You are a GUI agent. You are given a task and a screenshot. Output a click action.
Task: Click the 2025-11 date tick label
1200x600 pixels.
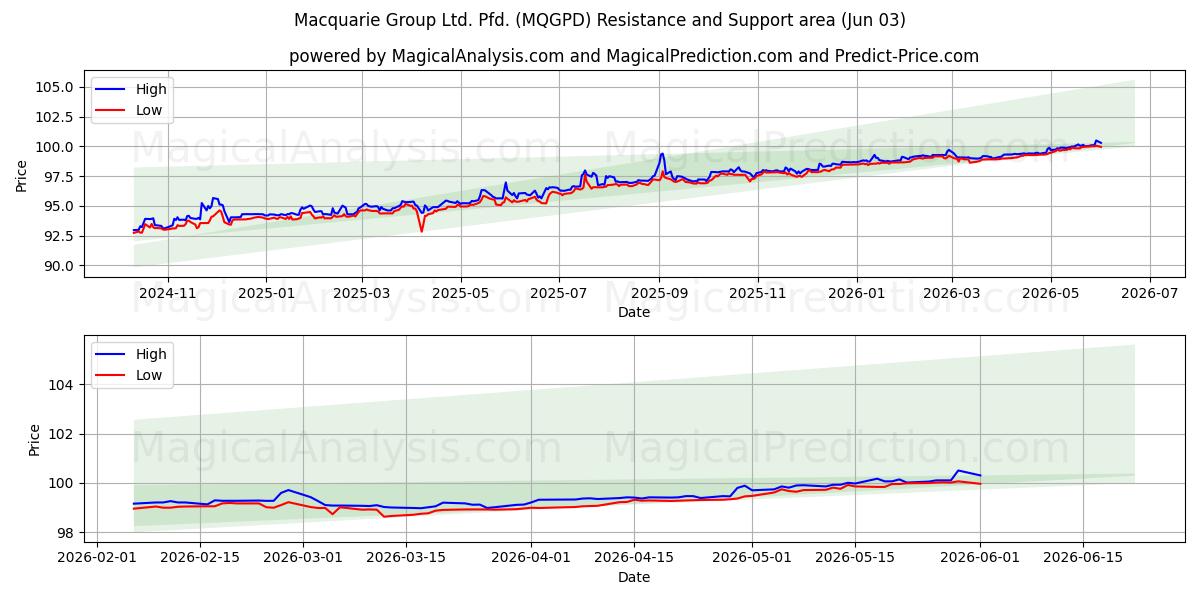(758, 292)
